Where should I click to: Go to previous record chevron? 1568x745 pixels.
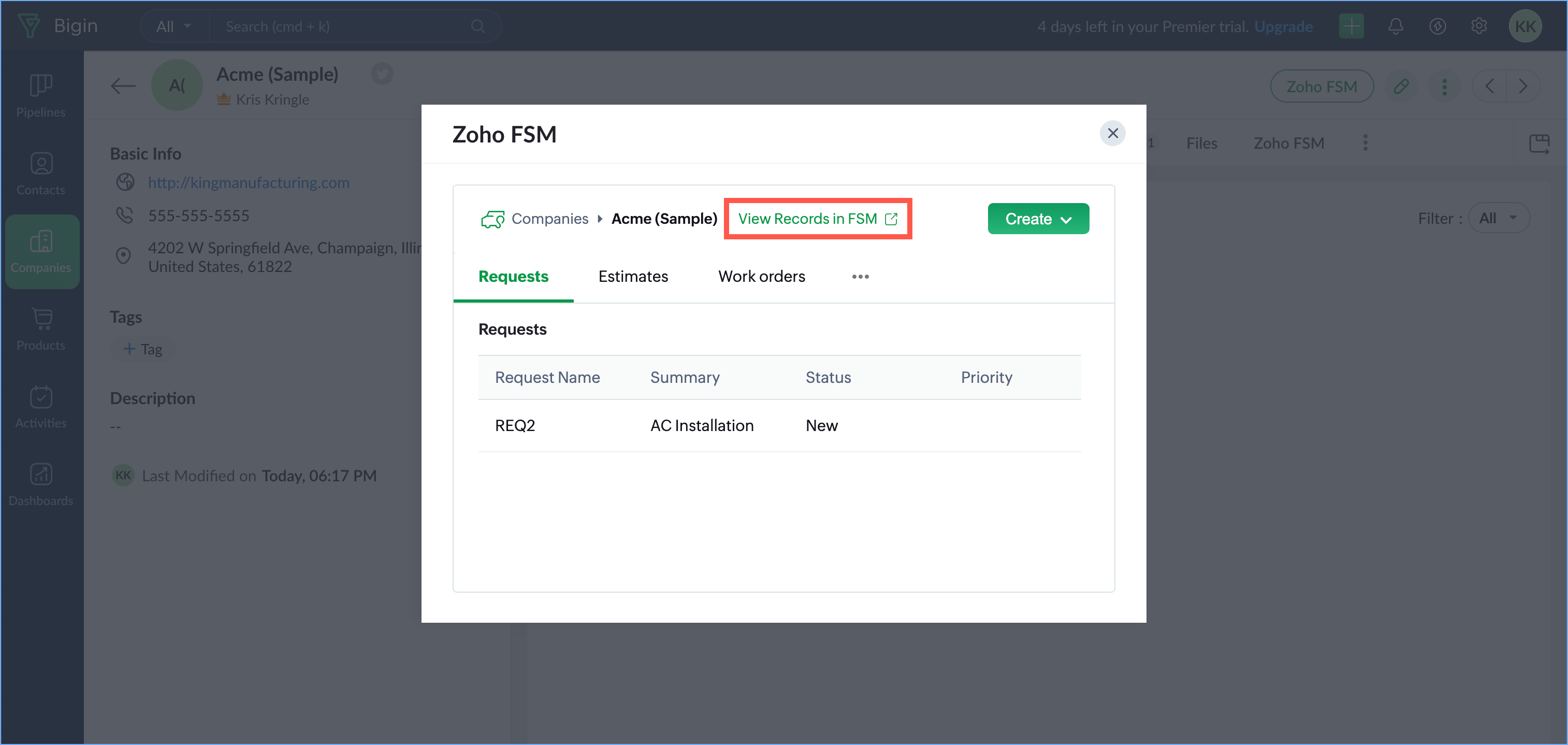coord(1489,86)
